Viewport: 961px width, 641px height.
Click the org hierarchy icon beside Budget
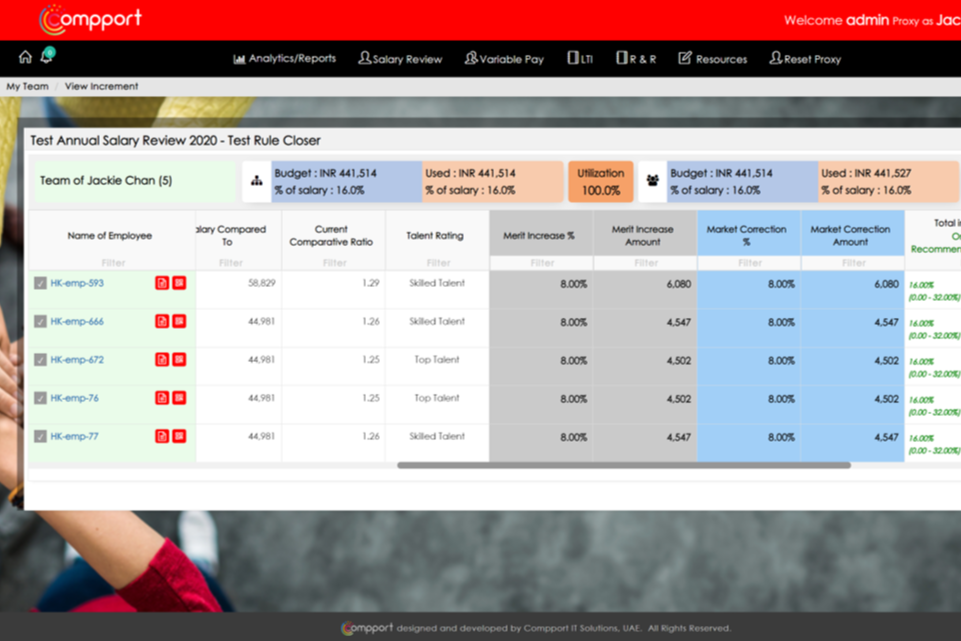256,181
